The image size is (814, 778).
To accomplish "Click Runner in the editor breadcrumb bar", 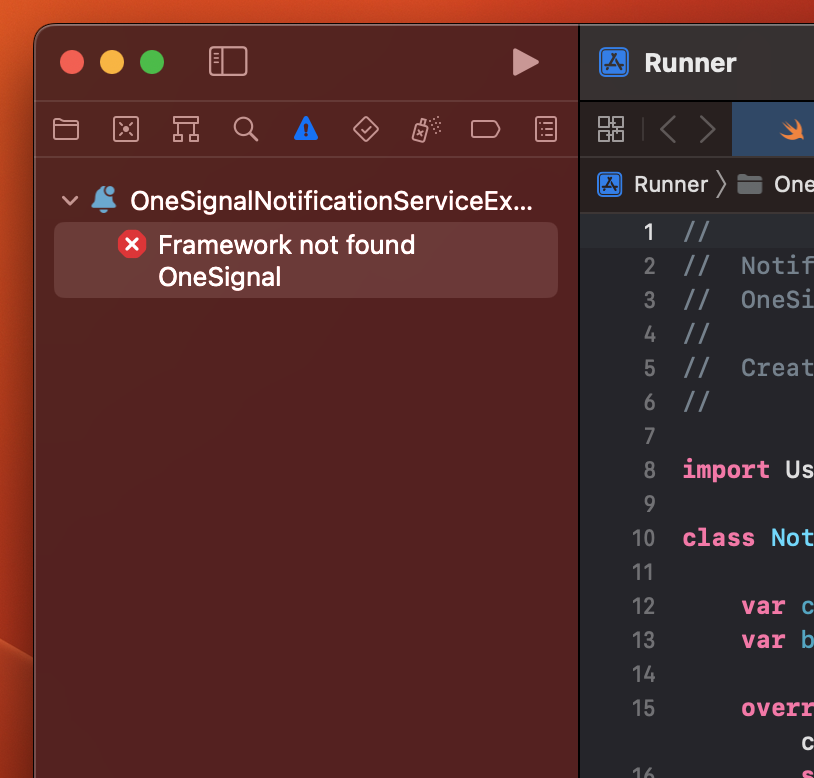I will pos(670,184).
